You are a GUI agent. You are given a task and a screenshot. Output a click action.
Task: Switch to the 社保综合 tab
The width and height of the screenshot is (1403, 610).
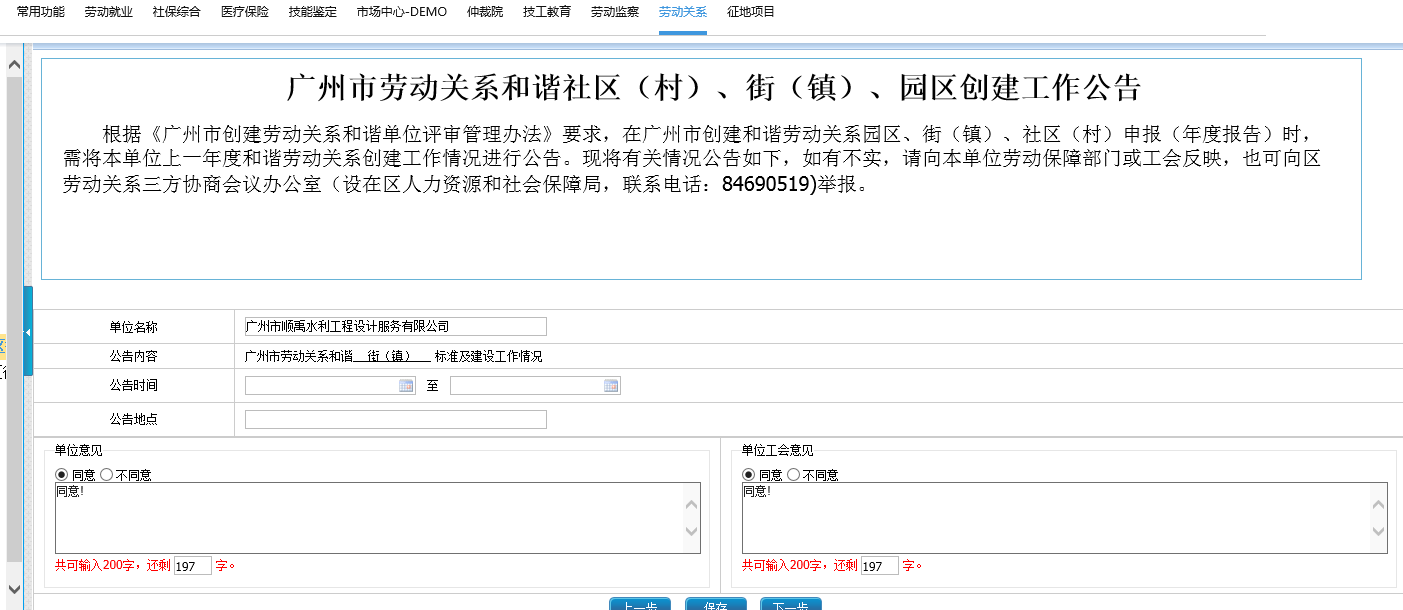coord(177,12)
